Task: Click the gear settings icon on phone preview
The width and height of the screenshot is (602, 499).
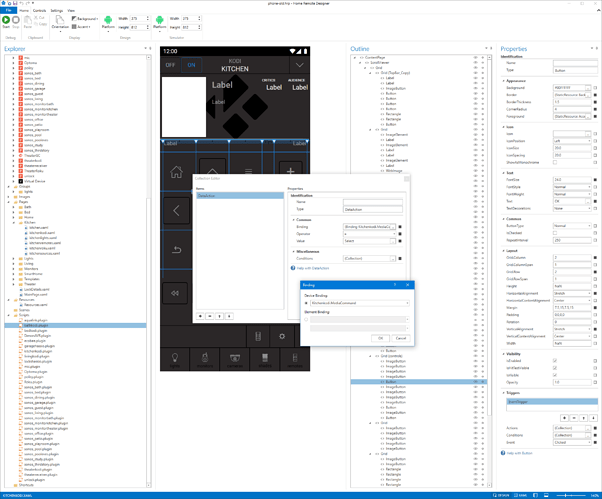Action: click(x=282, y=336)
